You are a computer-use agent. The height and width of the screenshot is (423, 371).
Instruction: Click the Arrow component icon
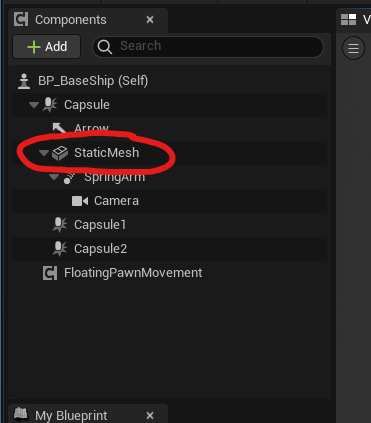point(59,128)
